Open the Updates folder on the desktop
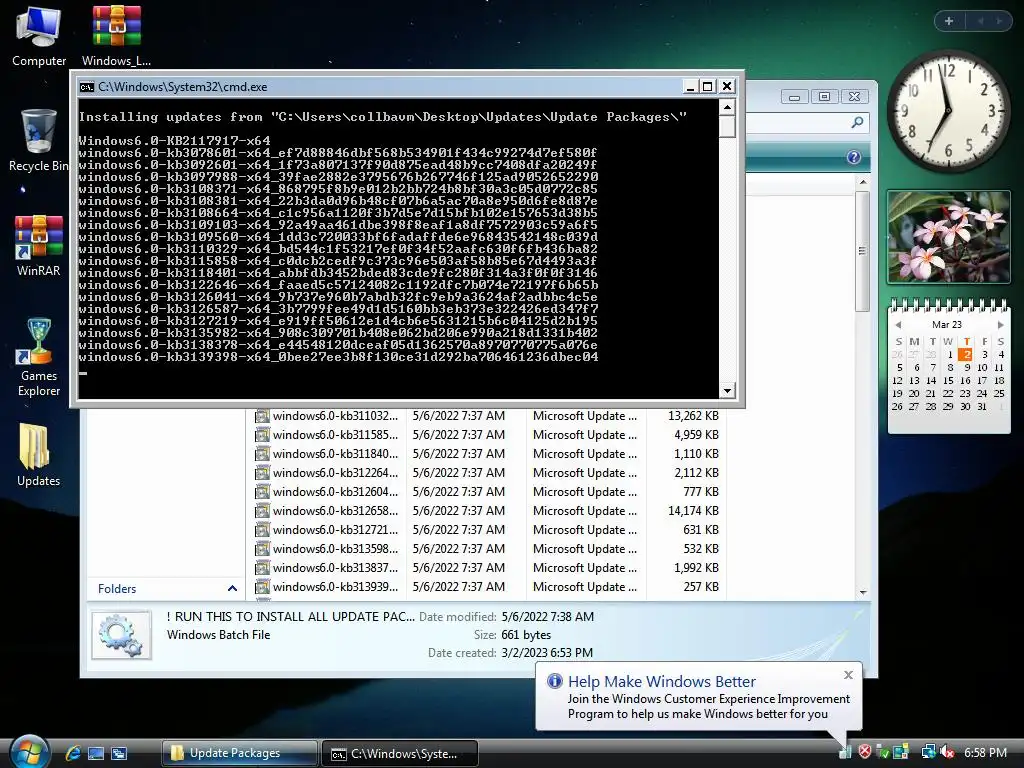 (39, 455)
